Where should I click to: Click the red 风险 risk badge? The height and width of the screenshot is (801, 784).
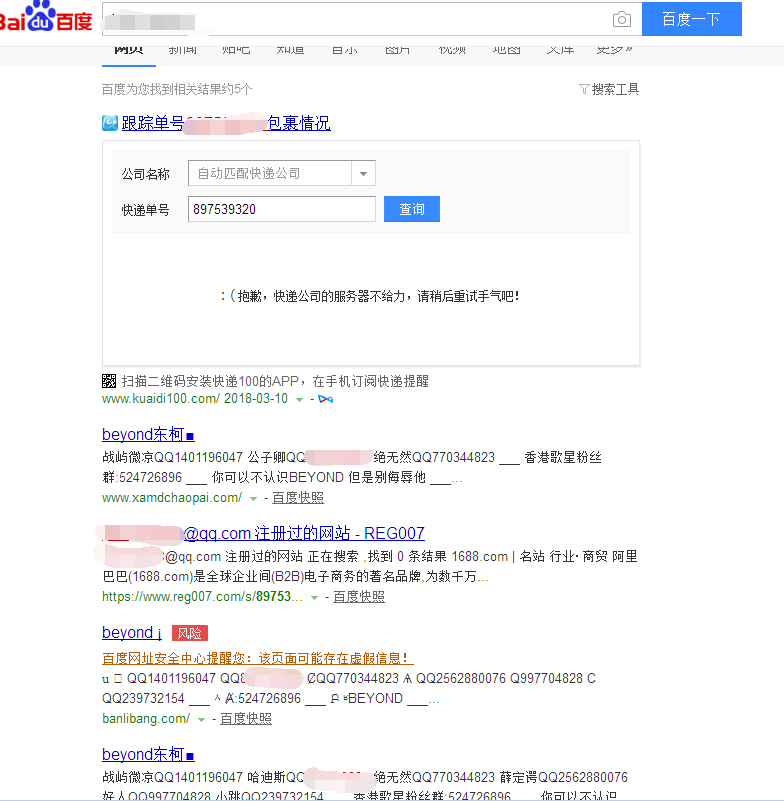point(189,633)
